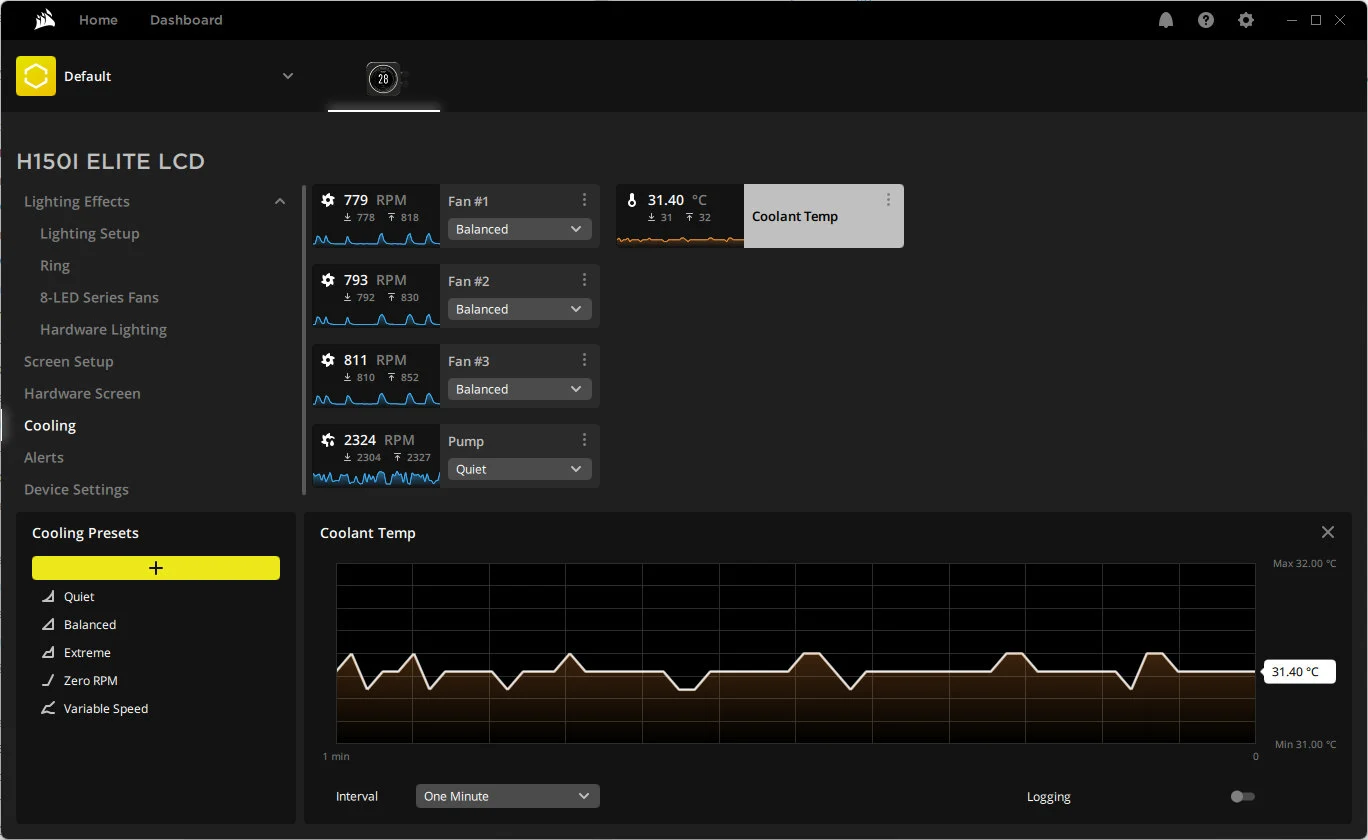Viewport: 1368px width, 840px height.
Task: Open Fan #2 Balanced preset dropdown
Action: point(519,309)
